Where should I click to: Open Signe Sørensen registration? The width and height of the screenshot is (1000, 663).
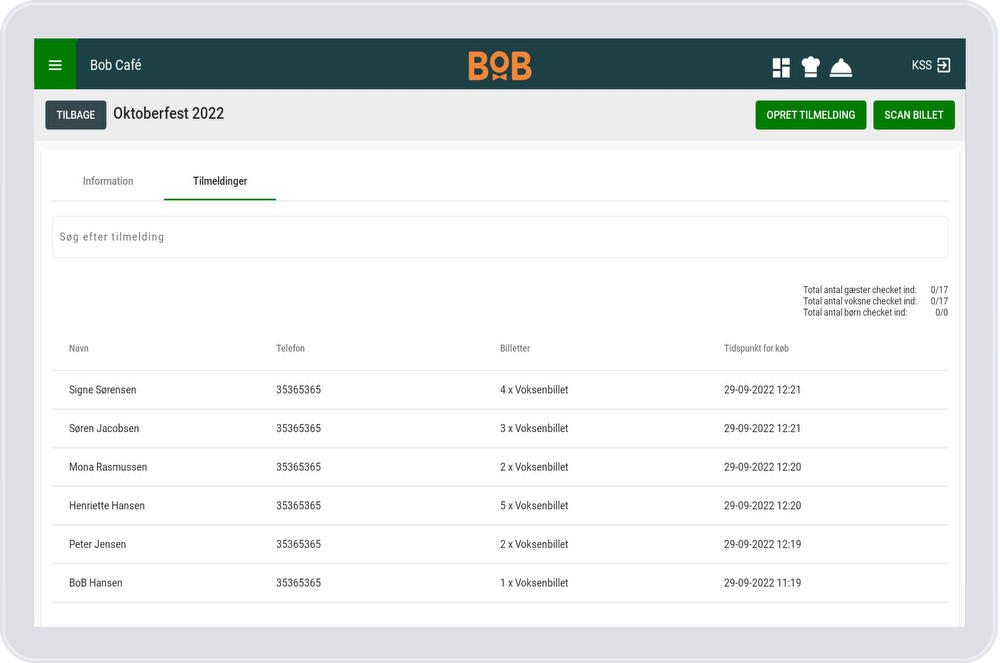click(x=500, y=390)
